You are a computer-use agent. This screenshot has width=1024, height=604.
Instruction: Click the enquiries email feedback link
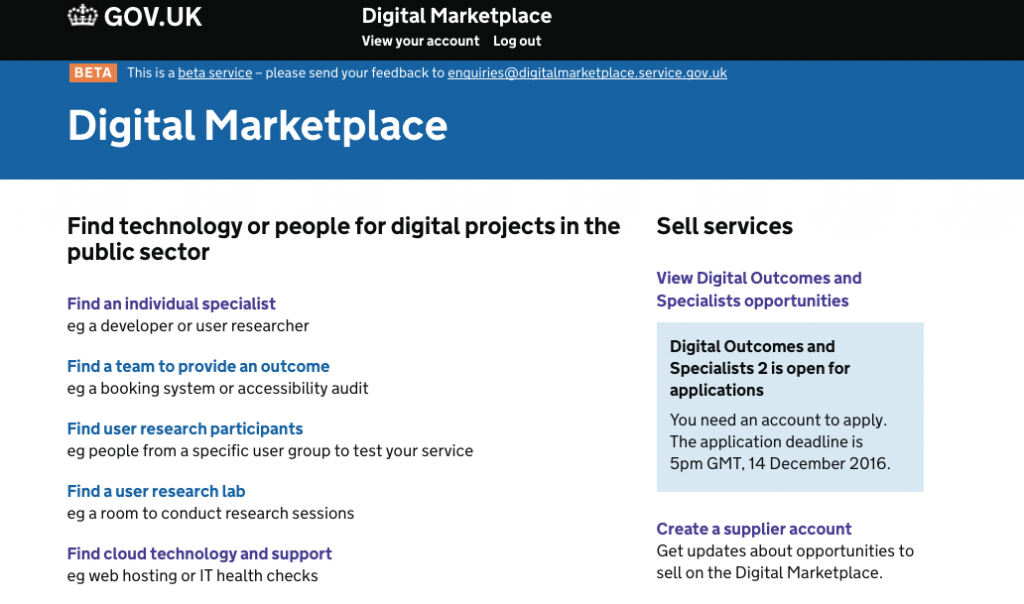tap(587, 73)
